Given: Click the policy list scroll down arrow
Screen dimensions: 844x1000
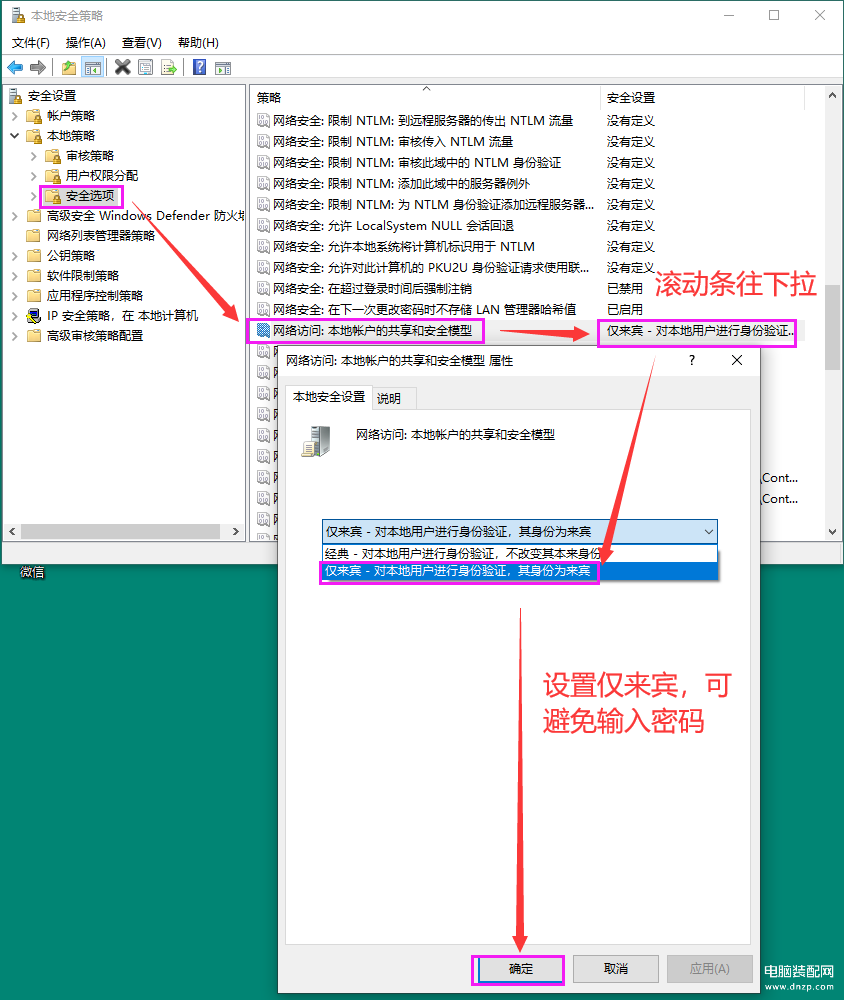Looking at the screenshot, I should tap(832, 531).
